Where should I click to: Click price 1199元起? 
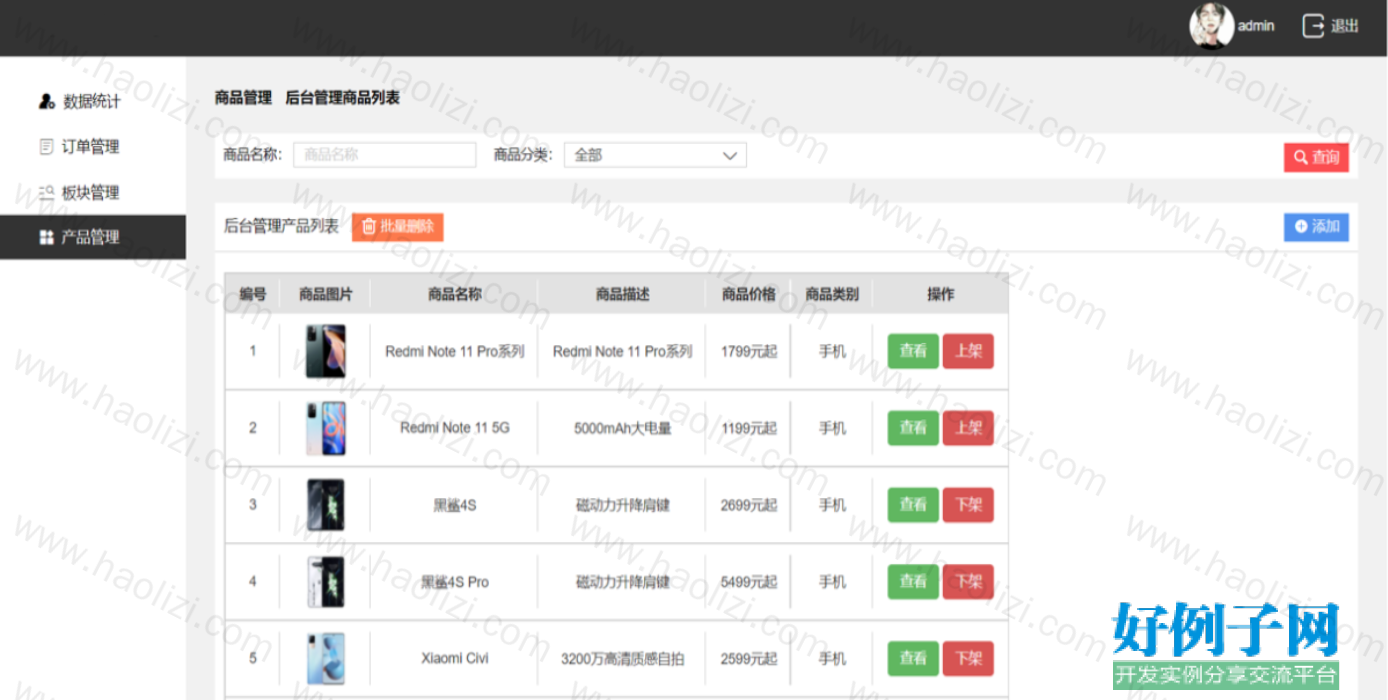[749, 428]
